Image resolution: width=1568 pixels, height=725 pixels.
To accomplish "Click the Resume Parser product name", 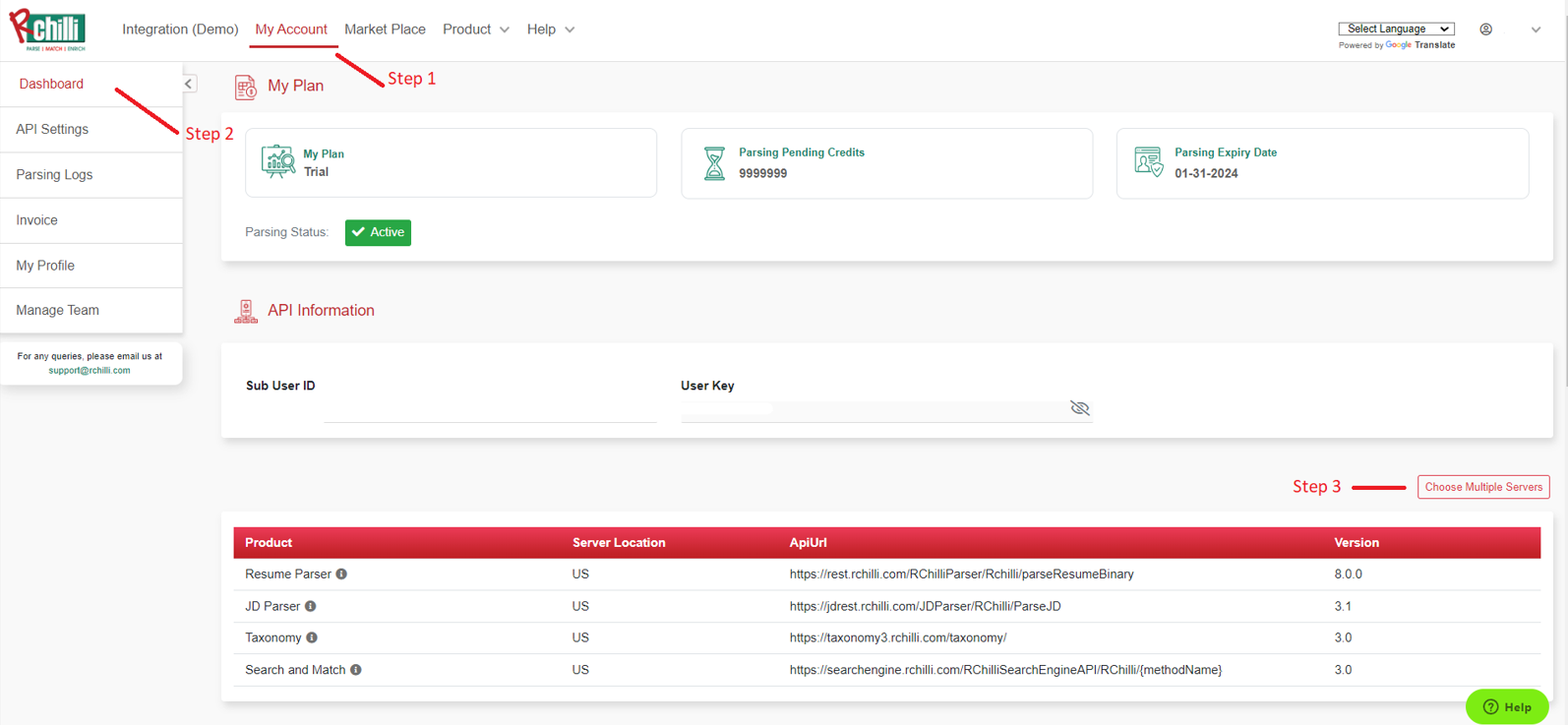I will pyautogui.click(x=288, y=574).
